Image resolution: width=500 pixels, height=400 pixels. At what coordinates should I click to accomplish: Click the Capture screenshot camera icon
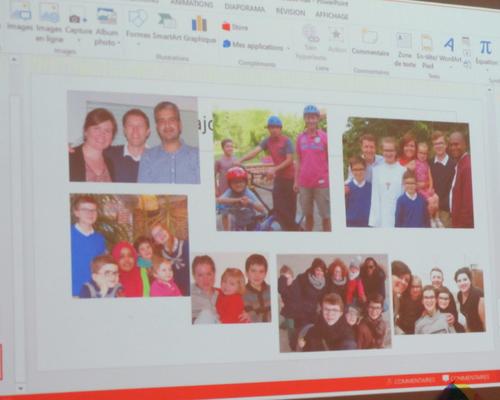(74, 19)
